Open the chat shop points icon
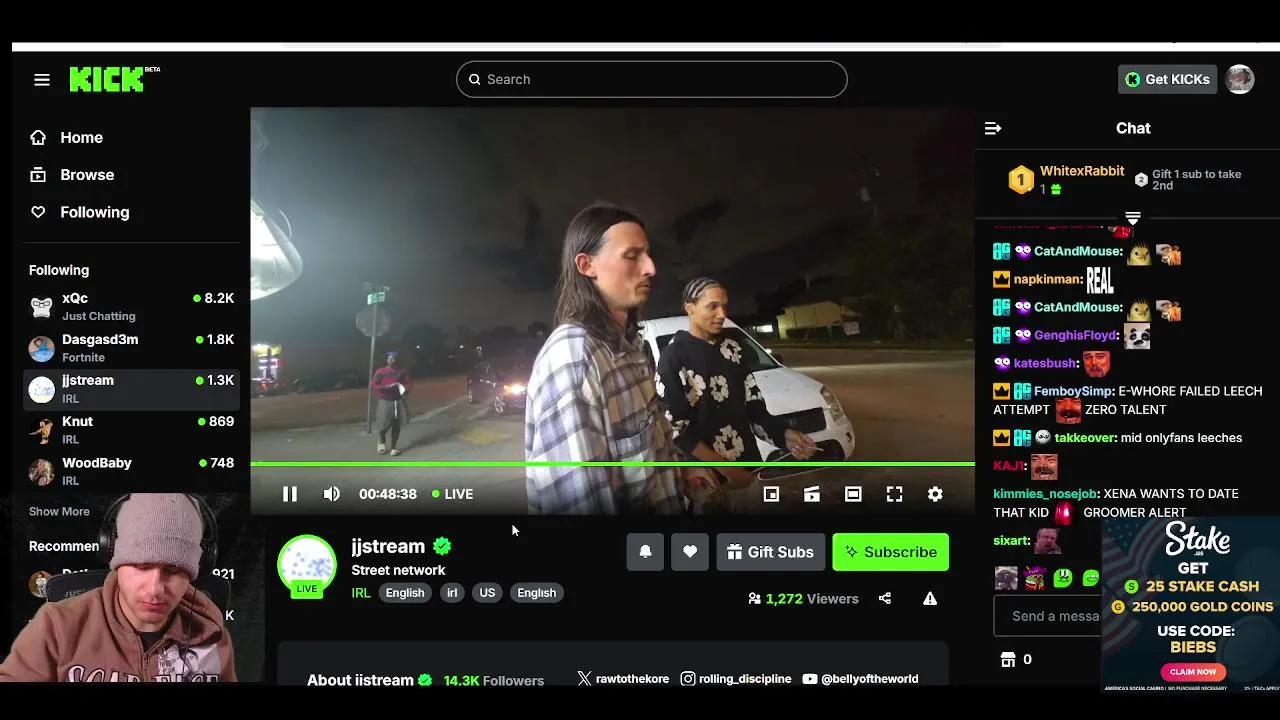1280x720 pixels. pyautogui.click(x=1008, y=659)
